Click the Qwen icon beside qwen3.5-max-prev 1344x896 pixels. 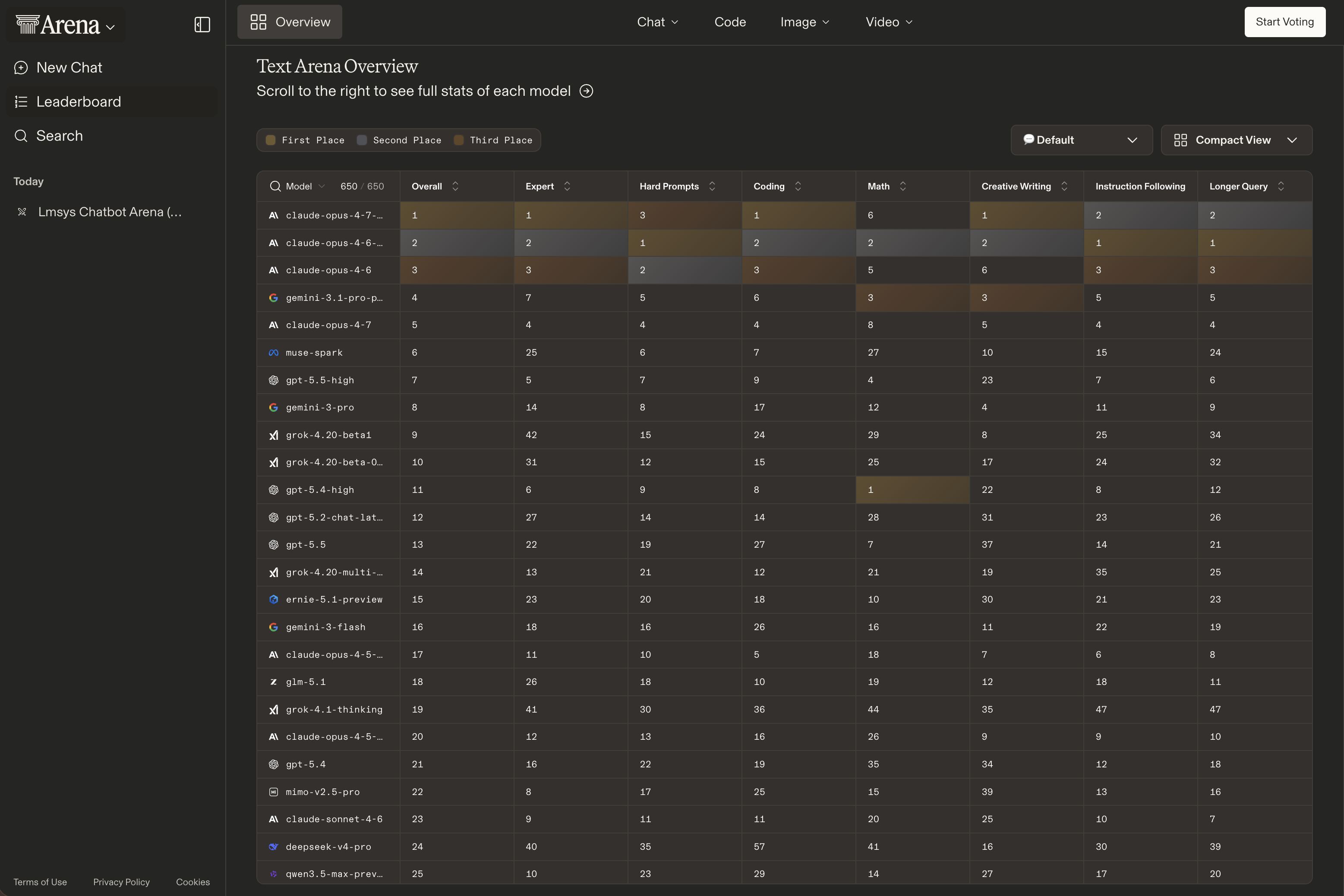[x=274, y=874]
